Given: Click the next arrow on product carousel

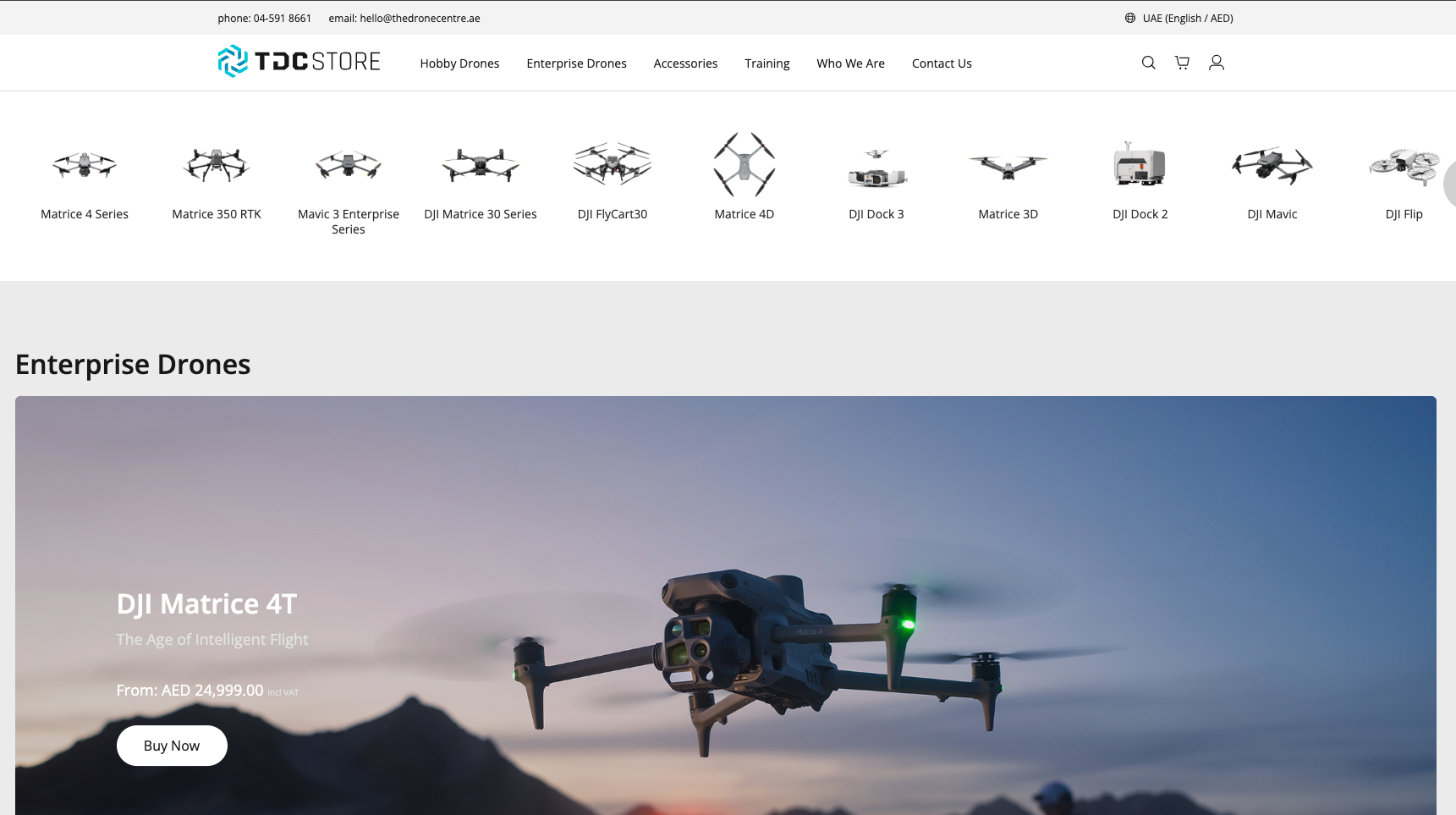Looking at the screenshot, I should 1450,183.
